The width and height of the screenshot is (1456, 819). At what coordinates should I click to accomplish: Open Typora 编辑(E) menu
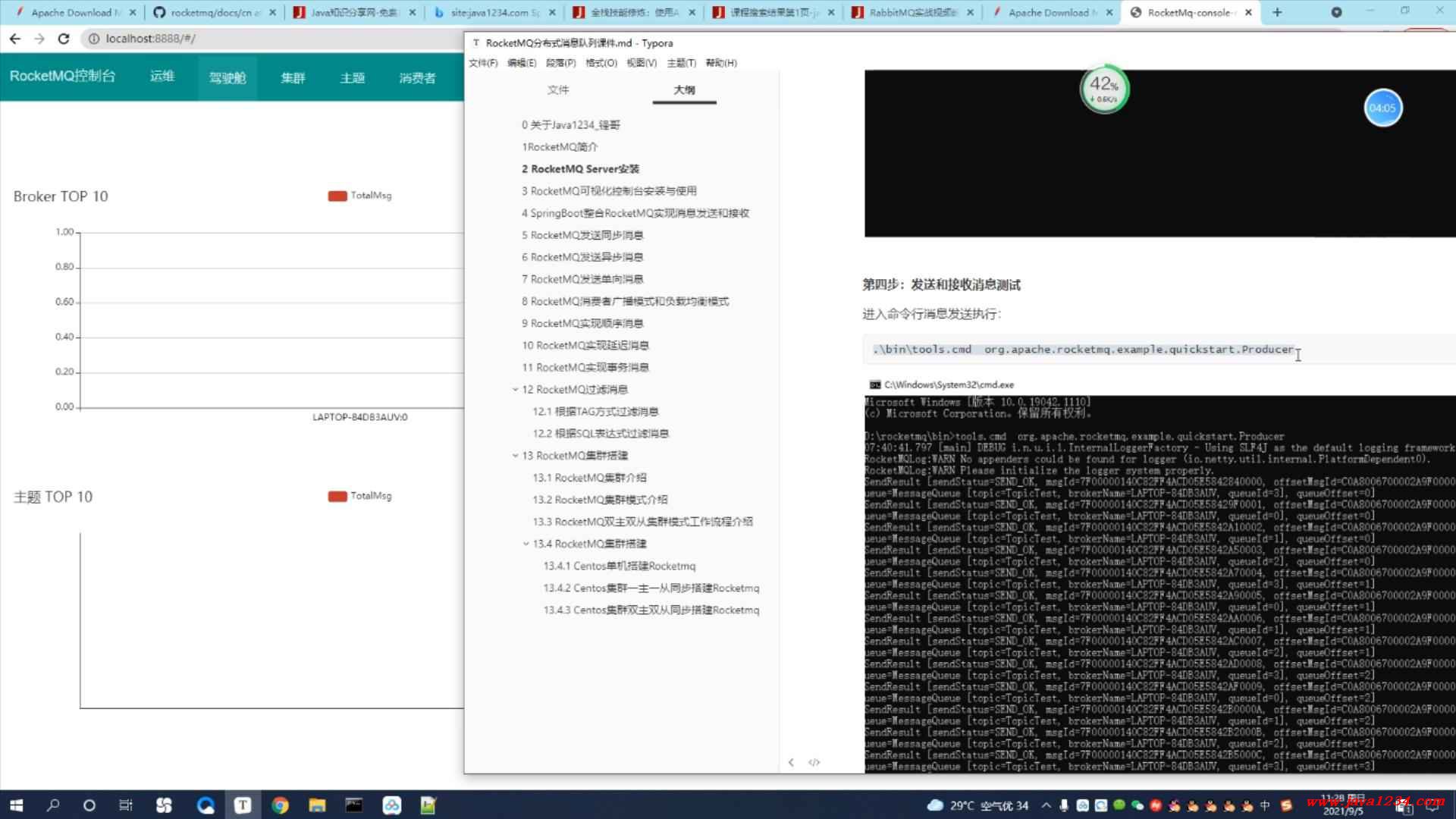click(522, 63)
